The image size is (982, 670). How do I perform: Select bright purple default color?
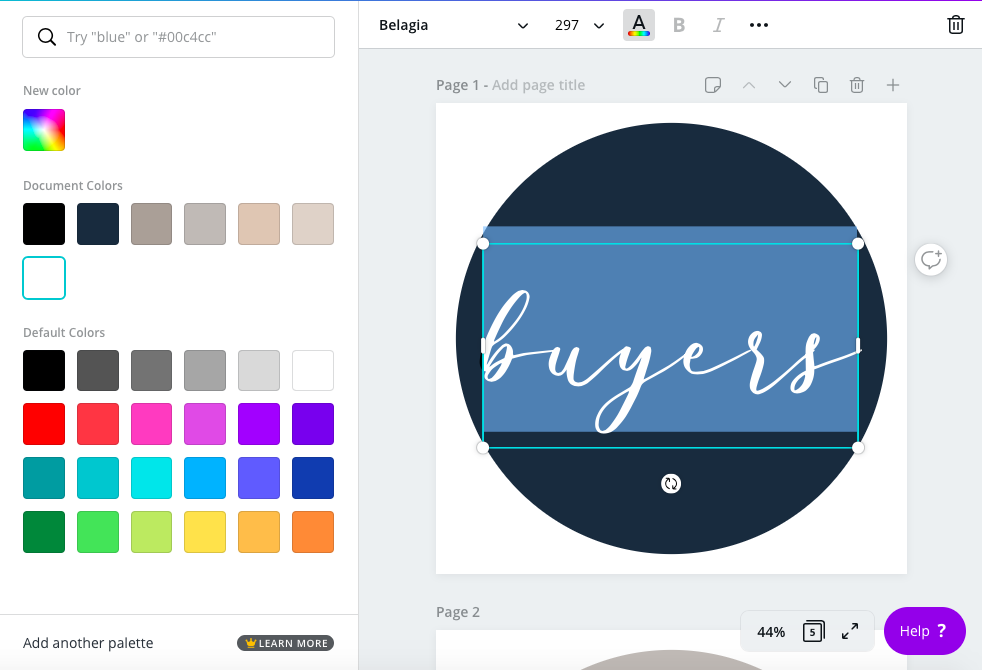(259, 424)
